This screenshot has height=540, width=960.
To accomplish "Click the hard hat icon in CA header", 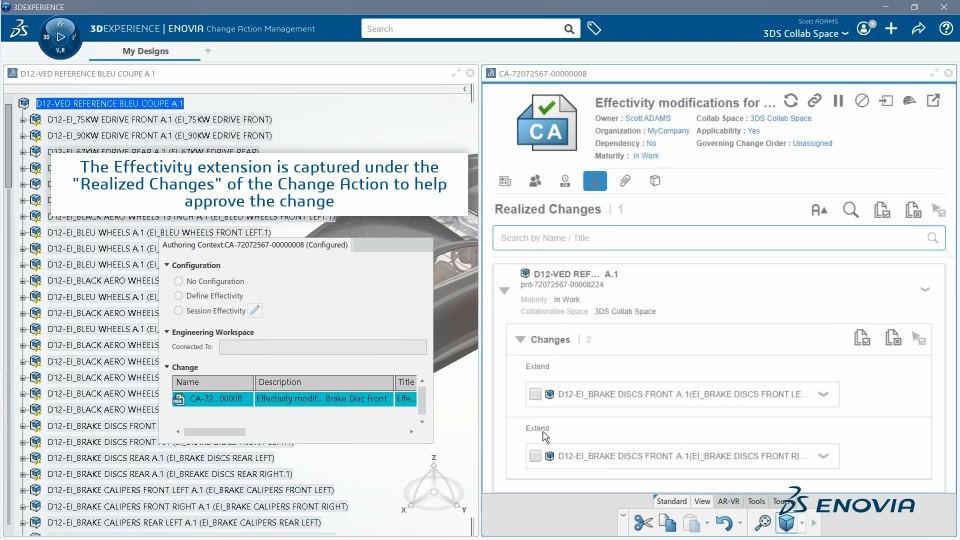I will [909, 100].
